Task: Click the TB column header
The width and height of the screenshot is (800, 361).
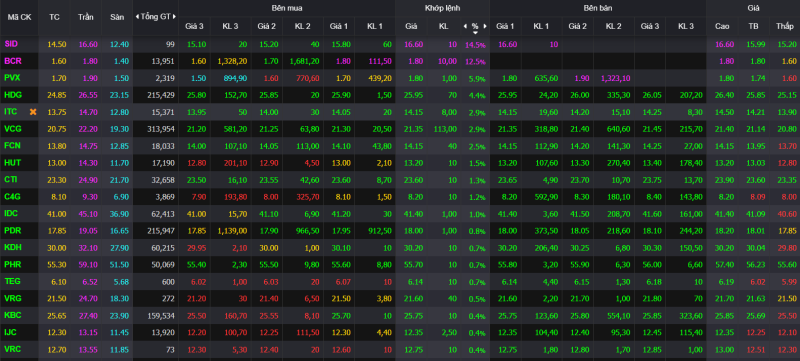Action: tap(753, 26)
